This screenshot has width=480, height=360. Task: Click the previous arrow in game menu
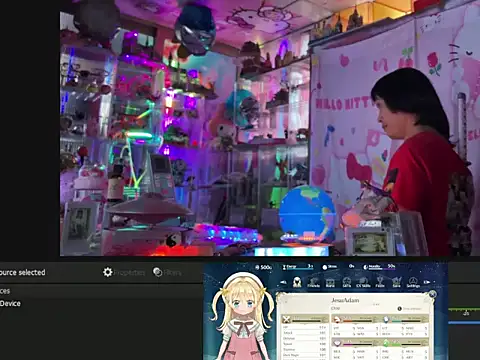[283, 282]
